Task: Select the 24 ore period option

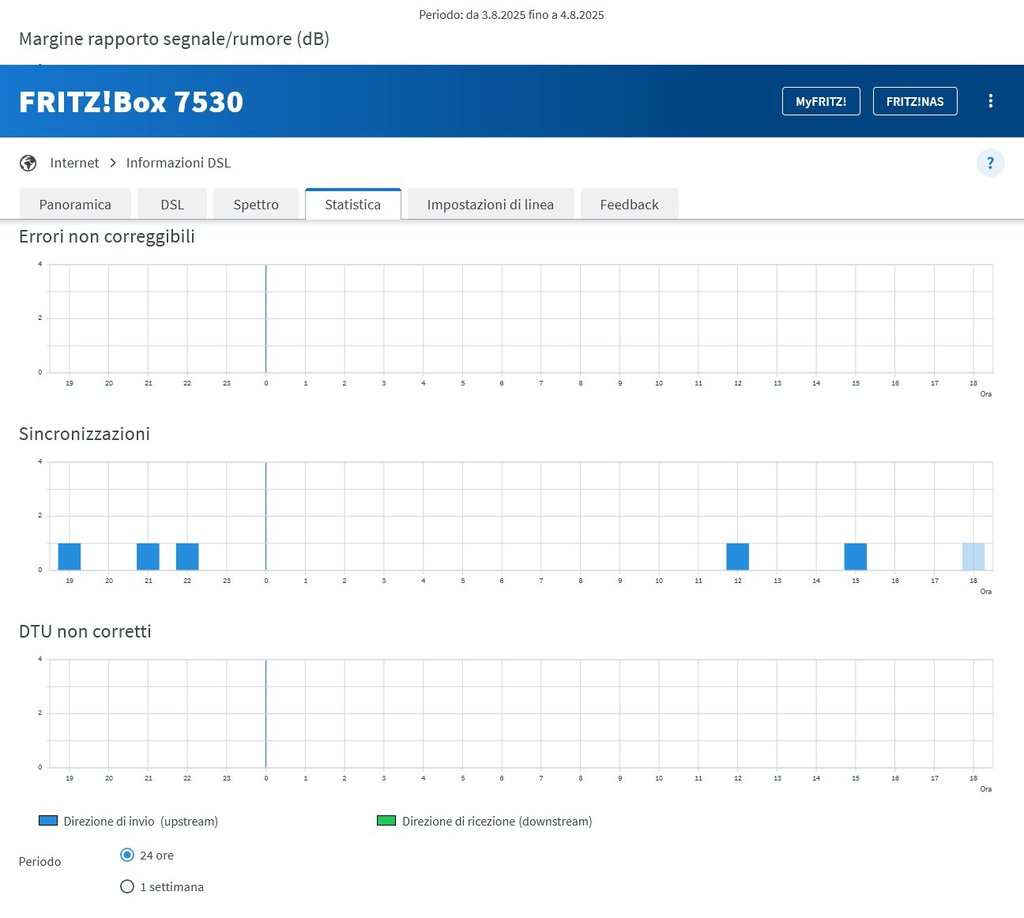Action: pos(127,855)
